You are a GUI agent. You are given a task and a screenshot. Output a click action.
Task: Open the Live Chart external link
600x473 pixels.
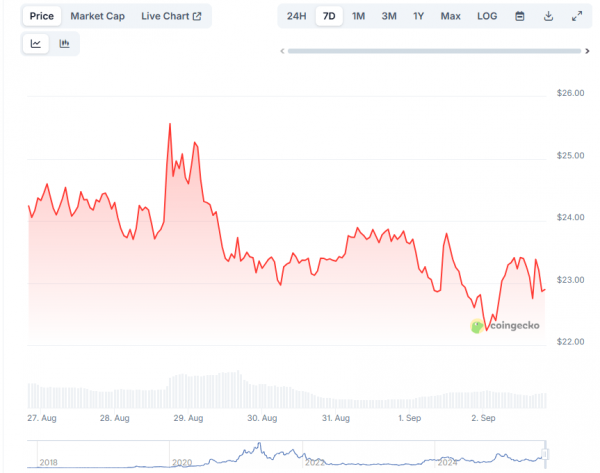(171, 16)
